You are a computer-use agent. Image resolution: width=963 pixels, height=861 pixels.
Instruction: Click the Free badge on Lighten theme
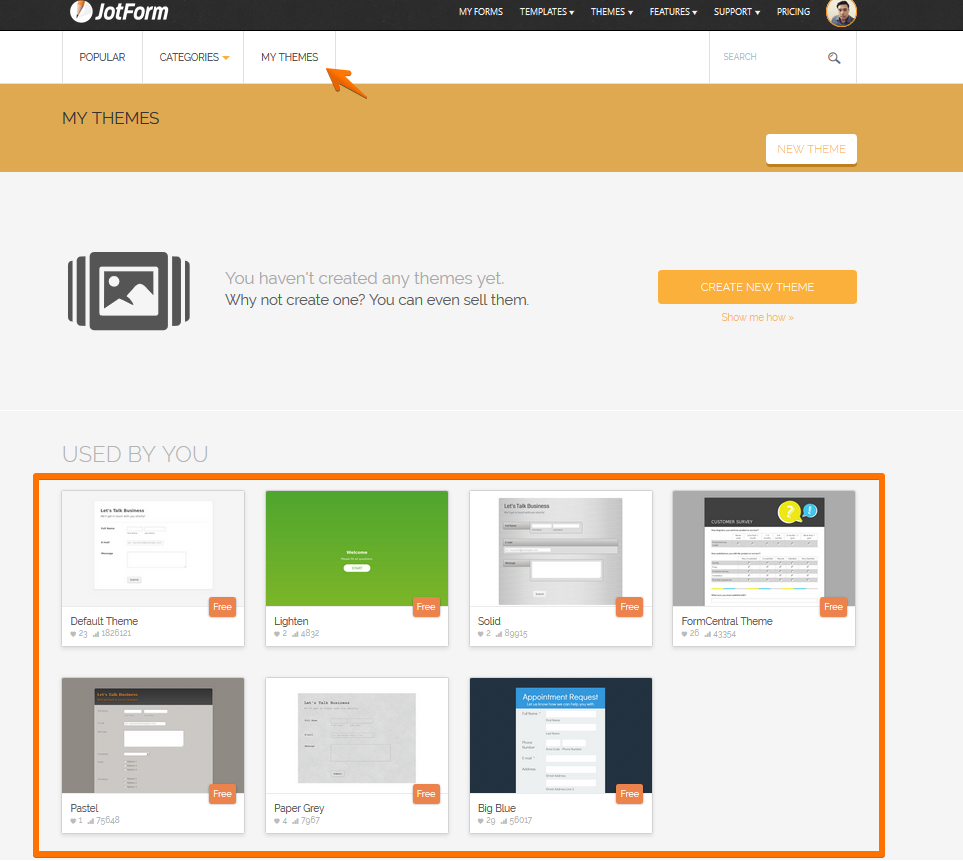[x=426, y=607]
